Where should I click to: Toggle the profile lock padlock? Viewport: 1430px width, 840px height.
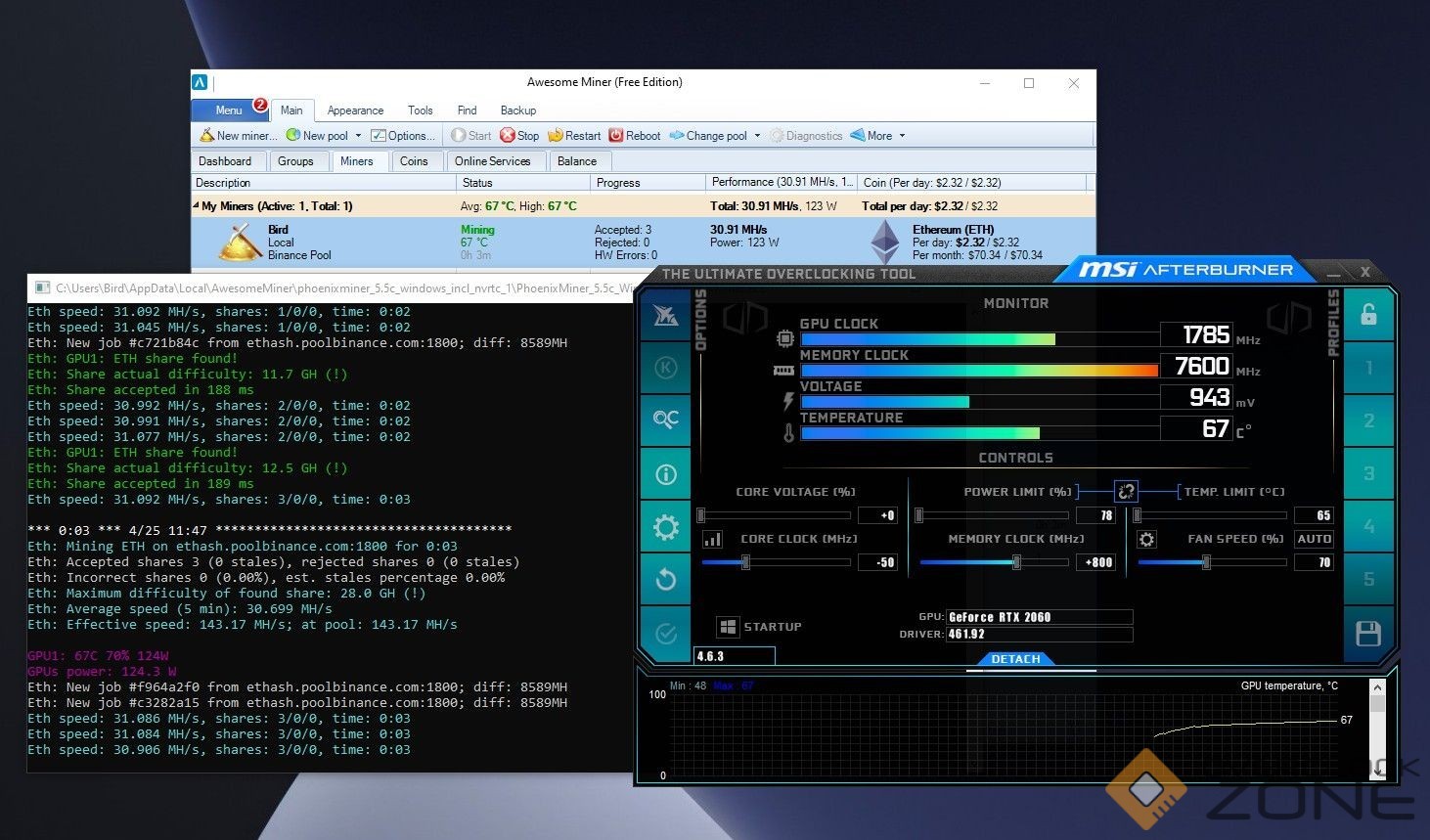point(1368,314)
